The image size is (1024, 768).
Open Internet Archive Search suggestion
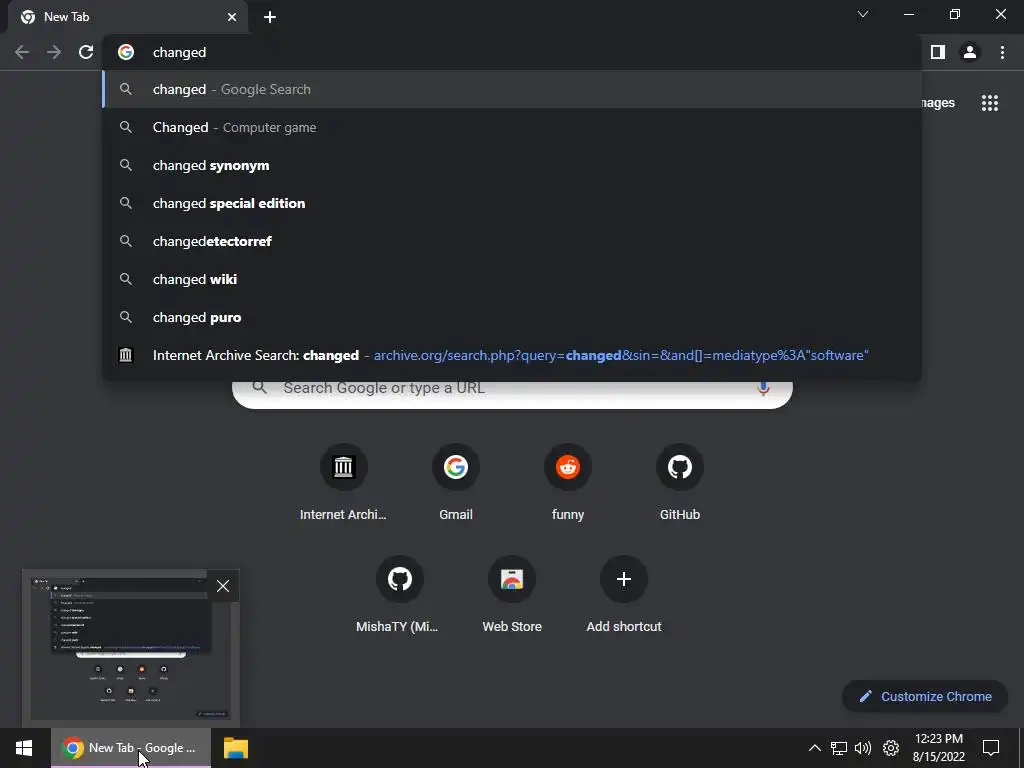click(512, 355)
